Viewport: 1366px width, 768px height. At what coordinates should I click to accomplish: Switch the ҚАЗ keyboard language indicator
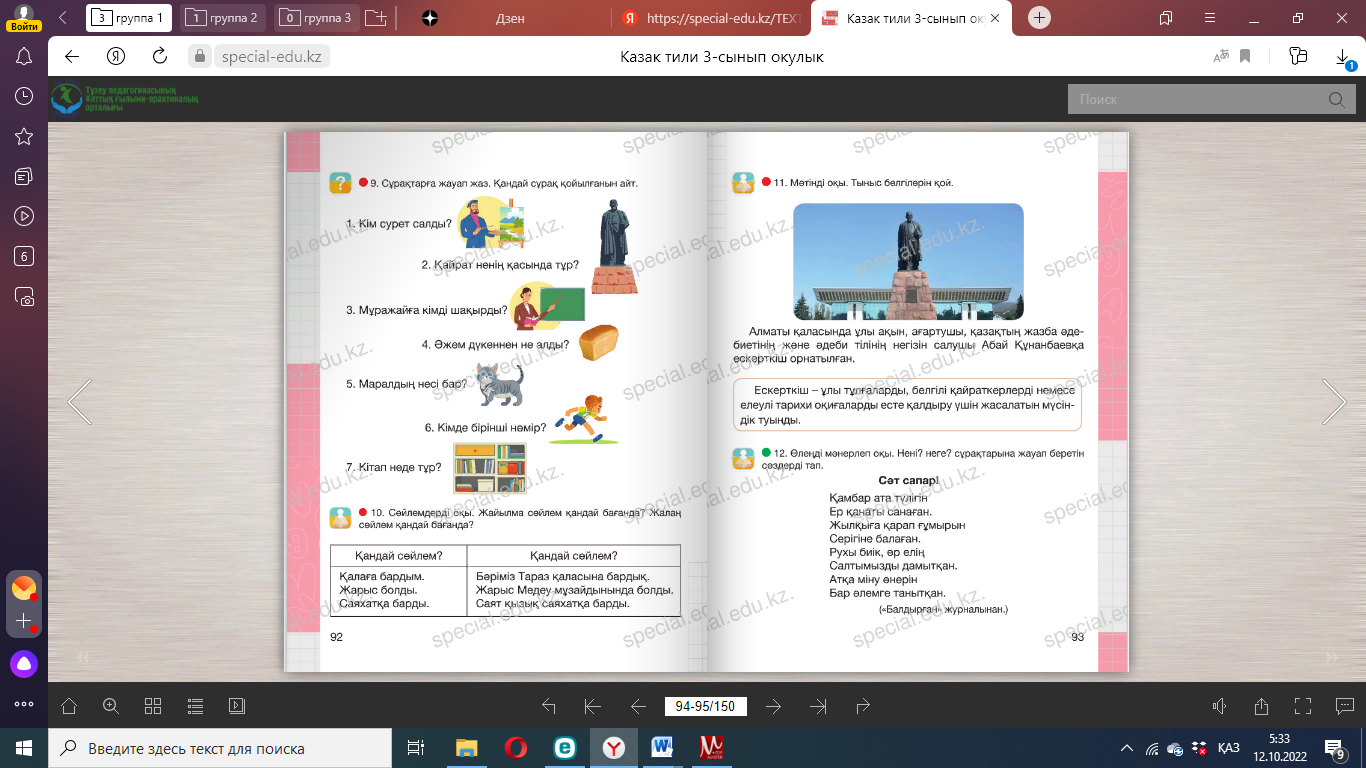pos(1229,748)
